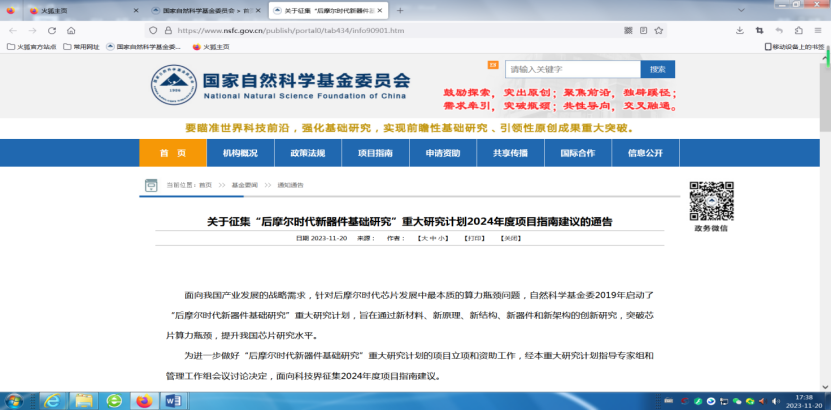The width and height of the screenshot is (831, 411).
Task: Click the blue 搜索 search button
Action: [657, 69]
